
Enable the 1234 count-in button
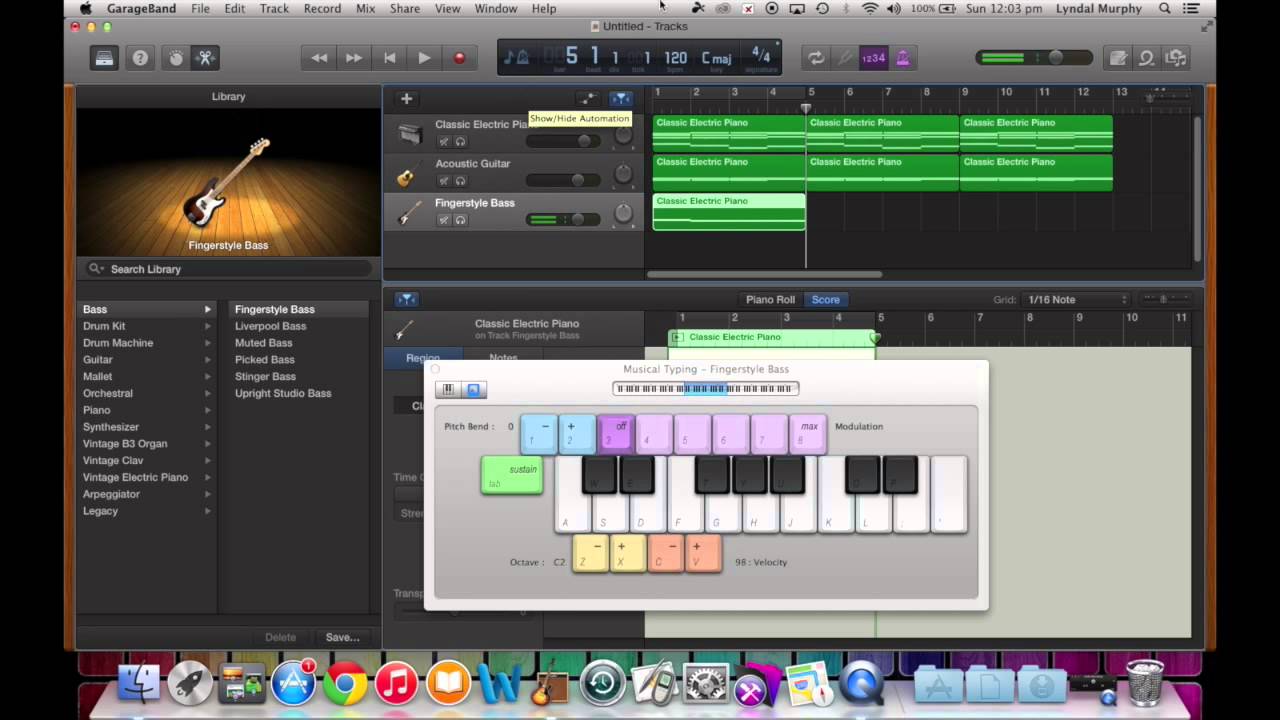click(x=873, y=58)
